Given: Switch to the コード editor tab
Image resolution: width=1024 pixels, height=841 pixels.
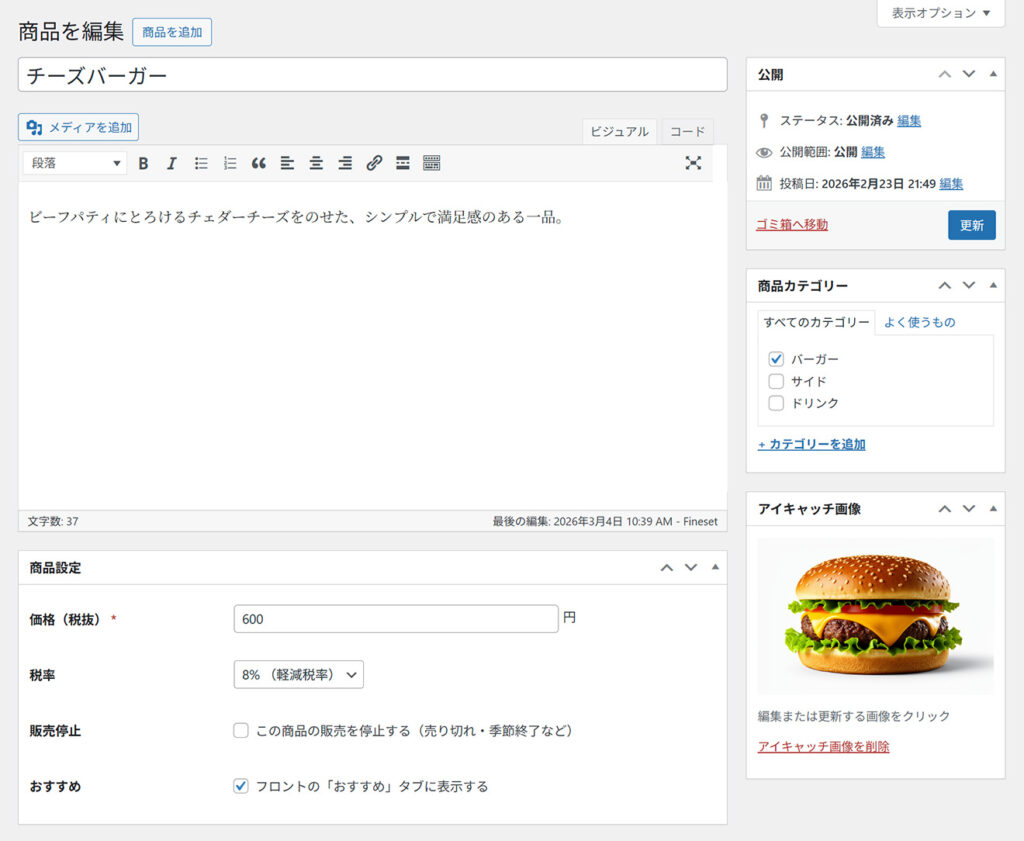Looking at the screenshot, I should 687,132.
